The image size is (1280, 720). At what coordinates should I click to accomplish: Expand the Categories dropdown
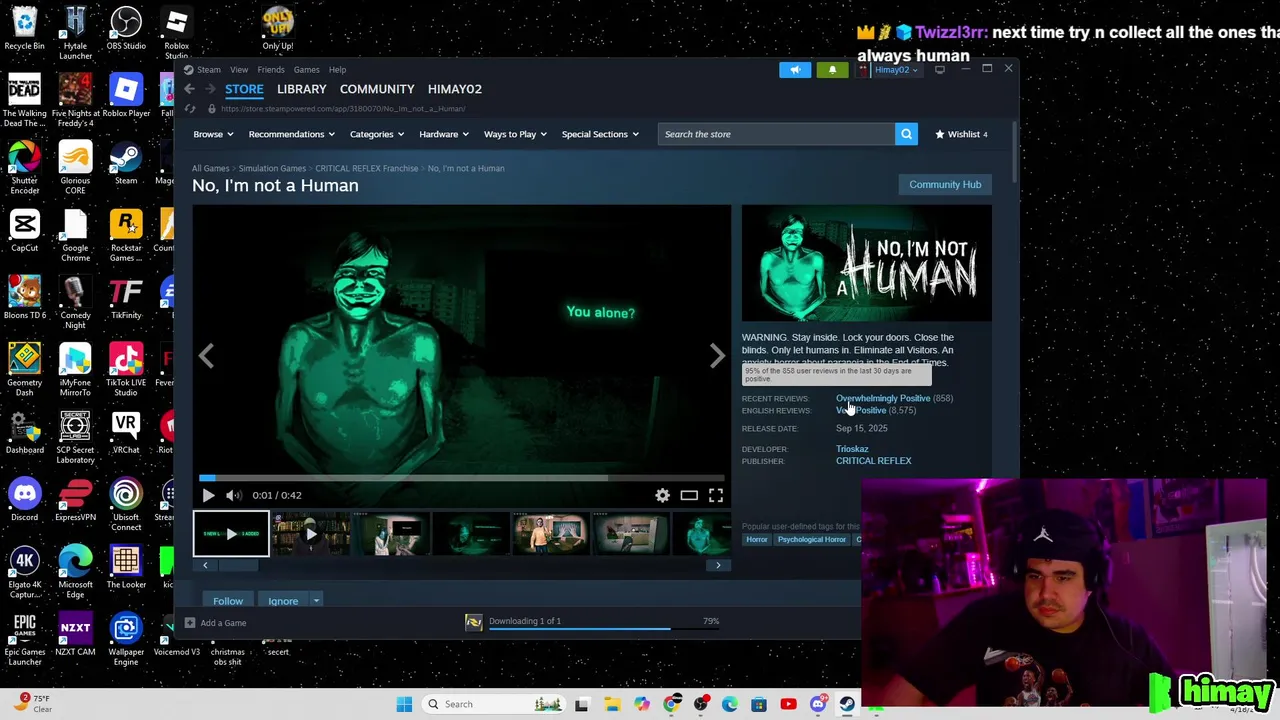(377, 134)
